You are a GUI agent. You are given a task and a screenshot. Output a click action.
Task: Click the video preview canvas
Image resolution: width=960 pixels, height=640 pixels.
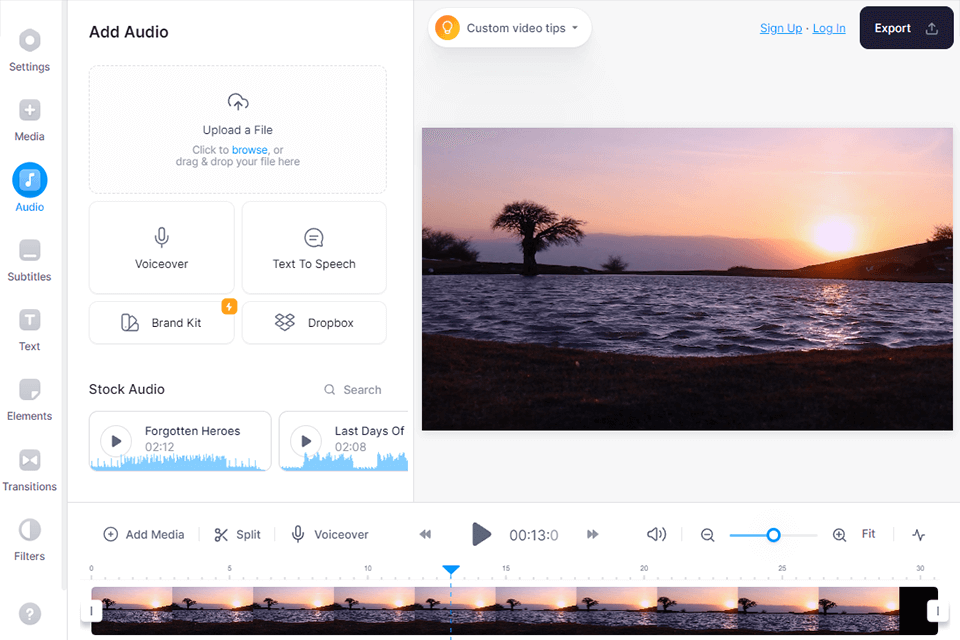(x=687, y=279)
